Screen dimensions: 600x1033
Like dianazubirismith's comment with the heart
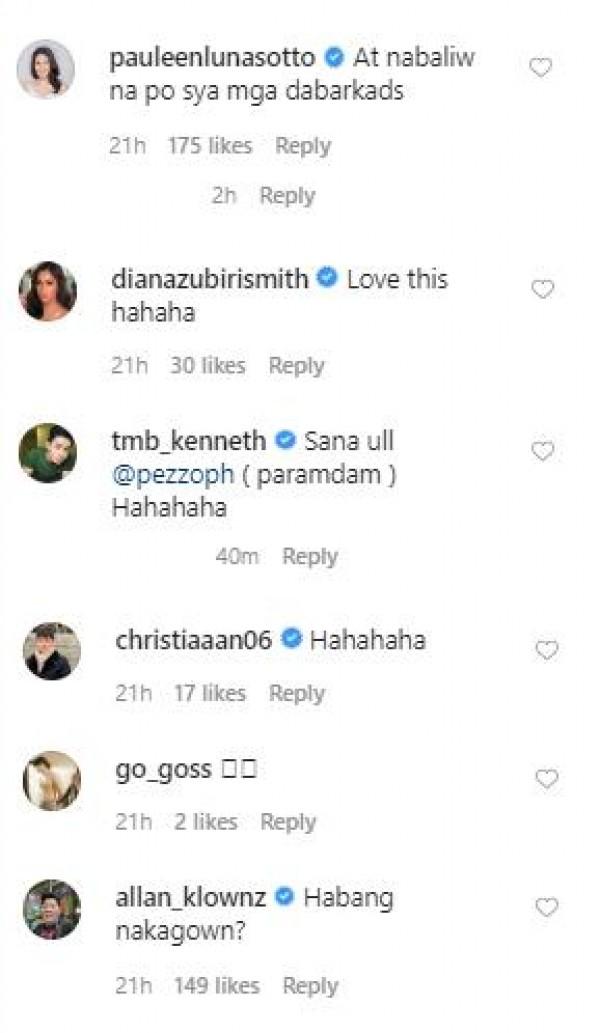pyautogui.click(x=541, y=290)
